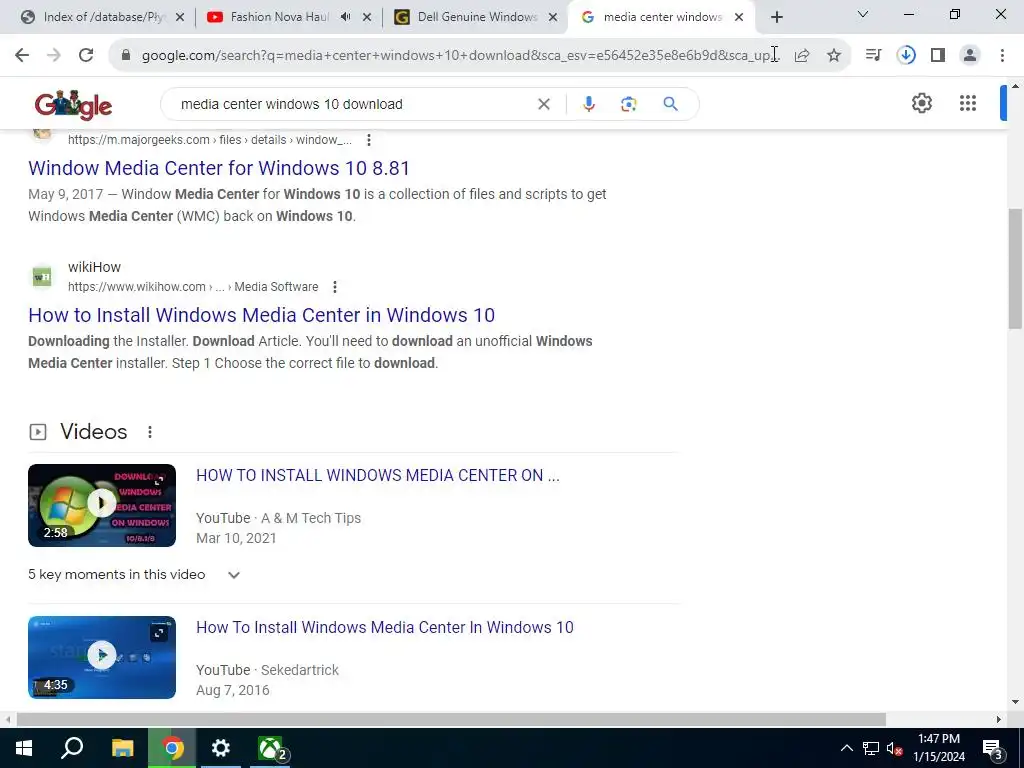1024x768 pixels.
Task: Close the Index of /database tab
Action: (180, 18)
